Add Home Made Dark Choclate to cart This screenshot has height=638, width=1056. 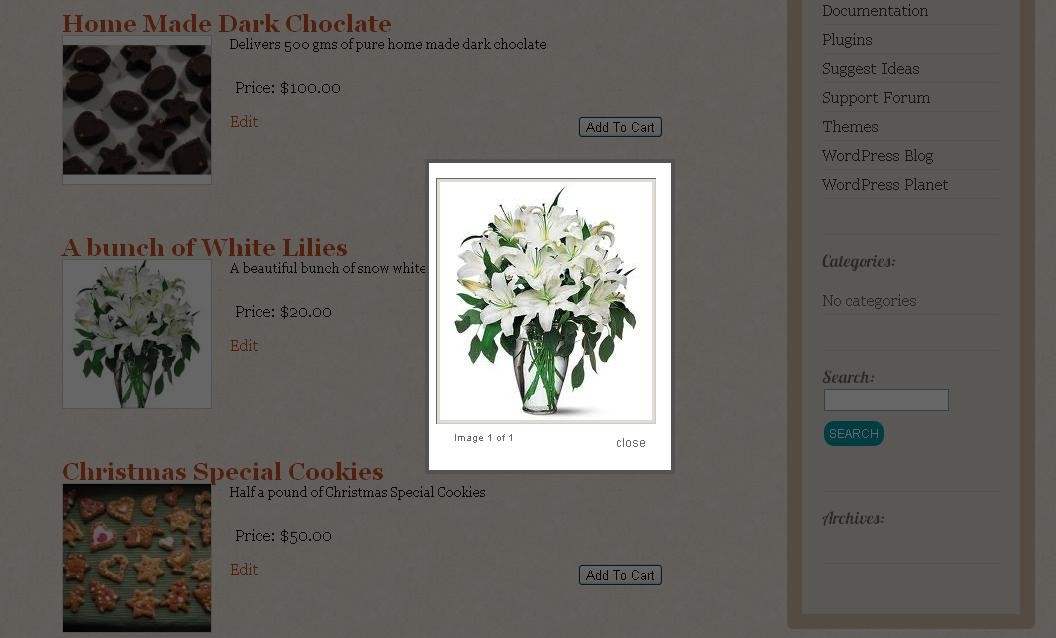620,127
